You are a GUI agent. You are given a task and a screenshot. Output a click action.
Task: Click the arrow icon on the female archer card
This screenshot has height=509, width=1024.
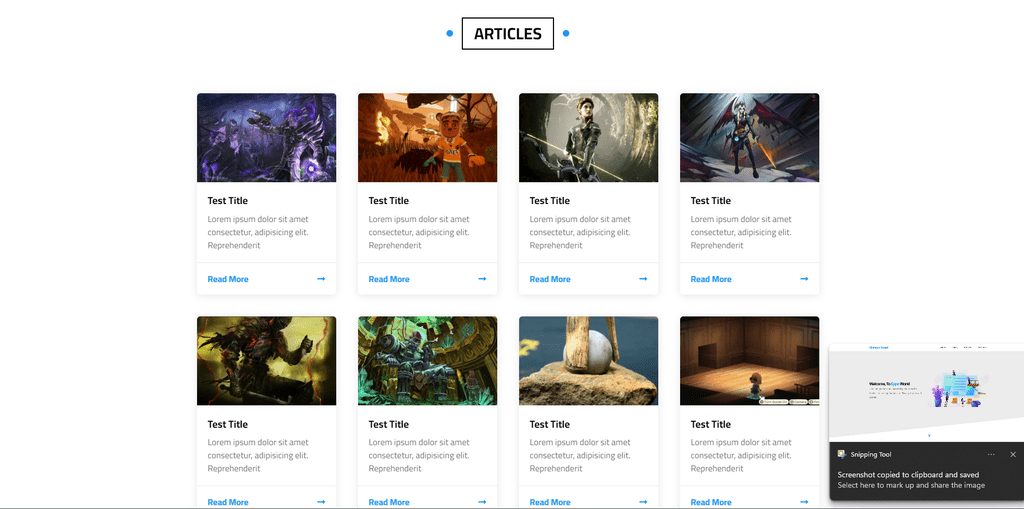click(x=643, y=279)
